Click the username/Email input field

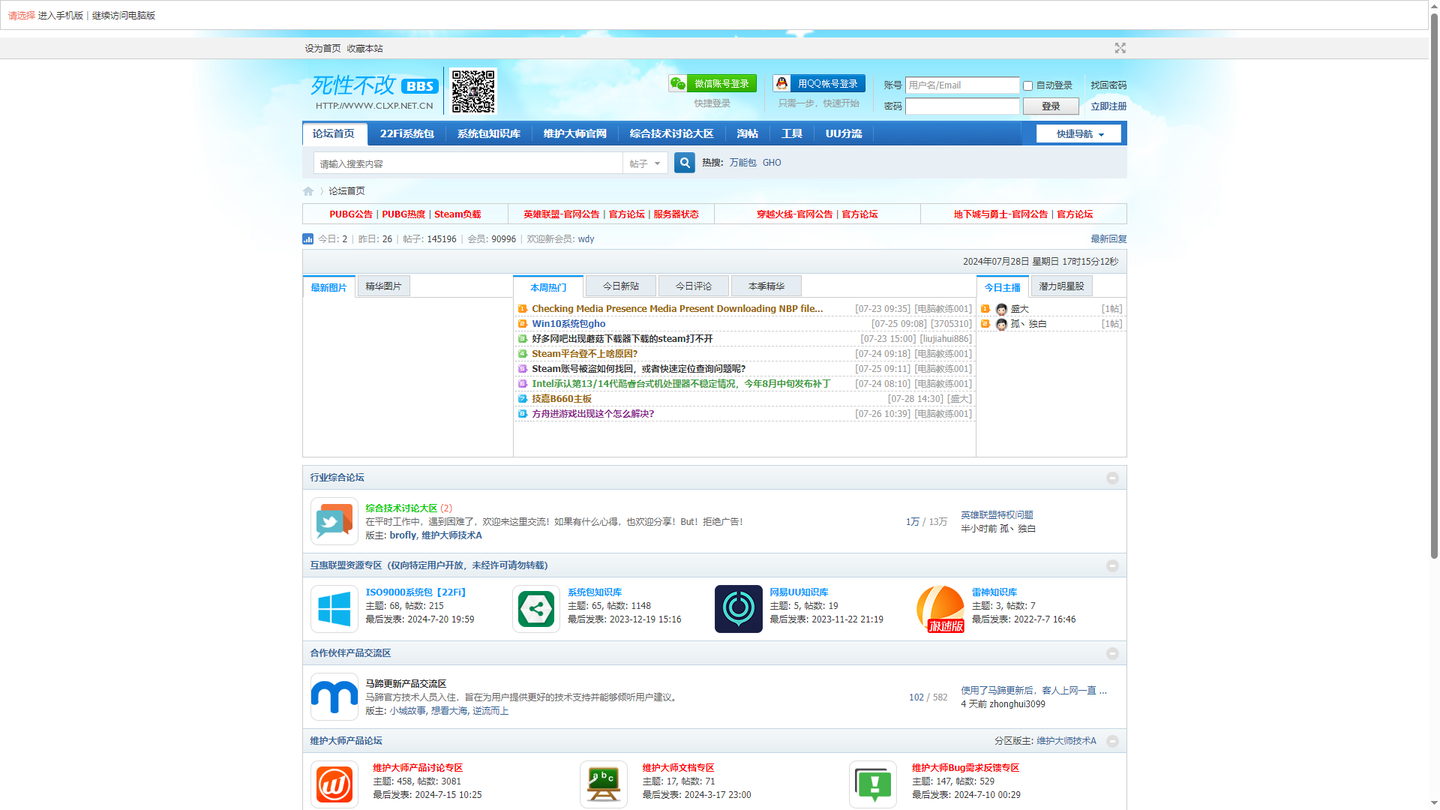click(x=962, y=86)
